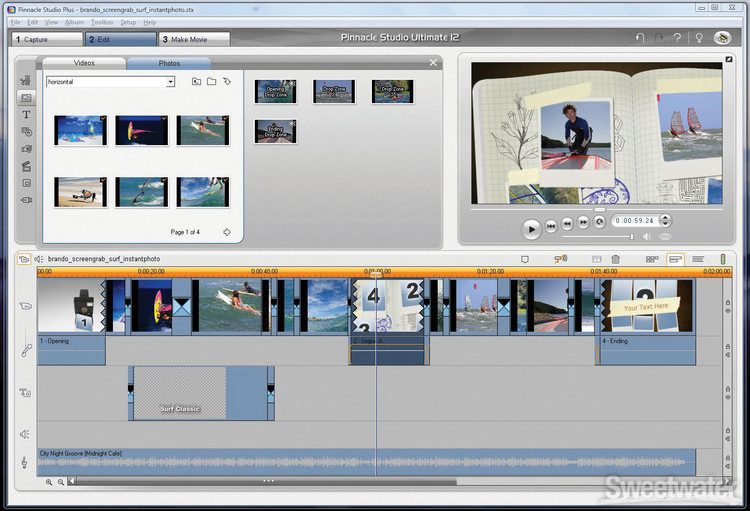Image resolution: width=750 pixels, height=511 pixels.
Task: Click the go up one folder icon
Action: (x=196, y=82)
